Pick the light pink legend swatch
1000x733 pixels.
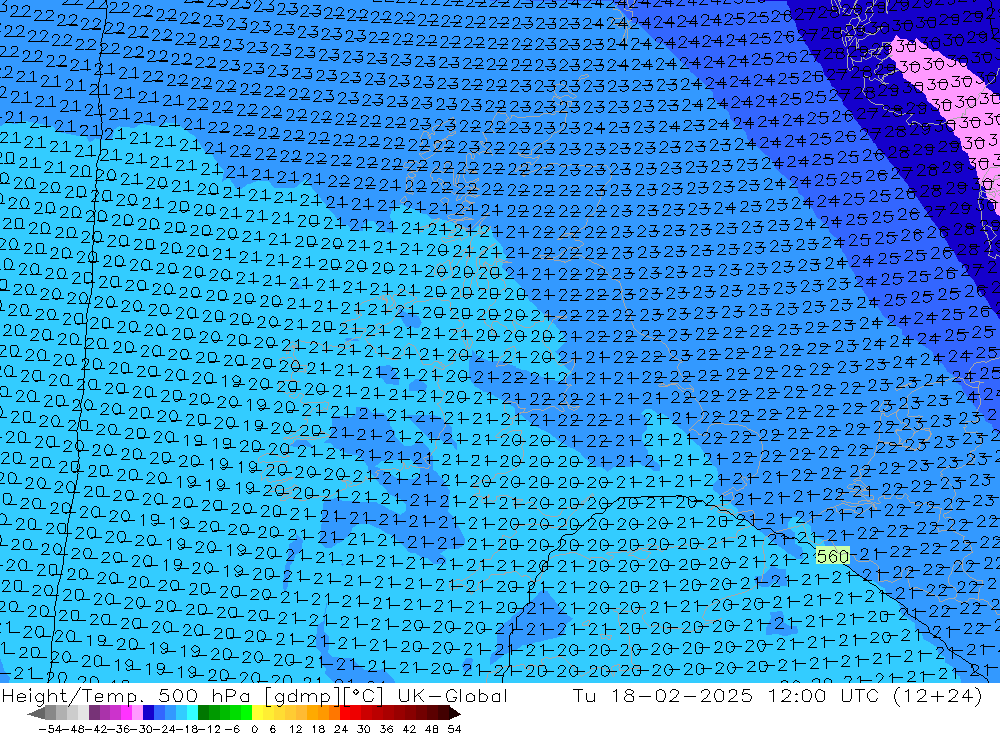[137, 713]
